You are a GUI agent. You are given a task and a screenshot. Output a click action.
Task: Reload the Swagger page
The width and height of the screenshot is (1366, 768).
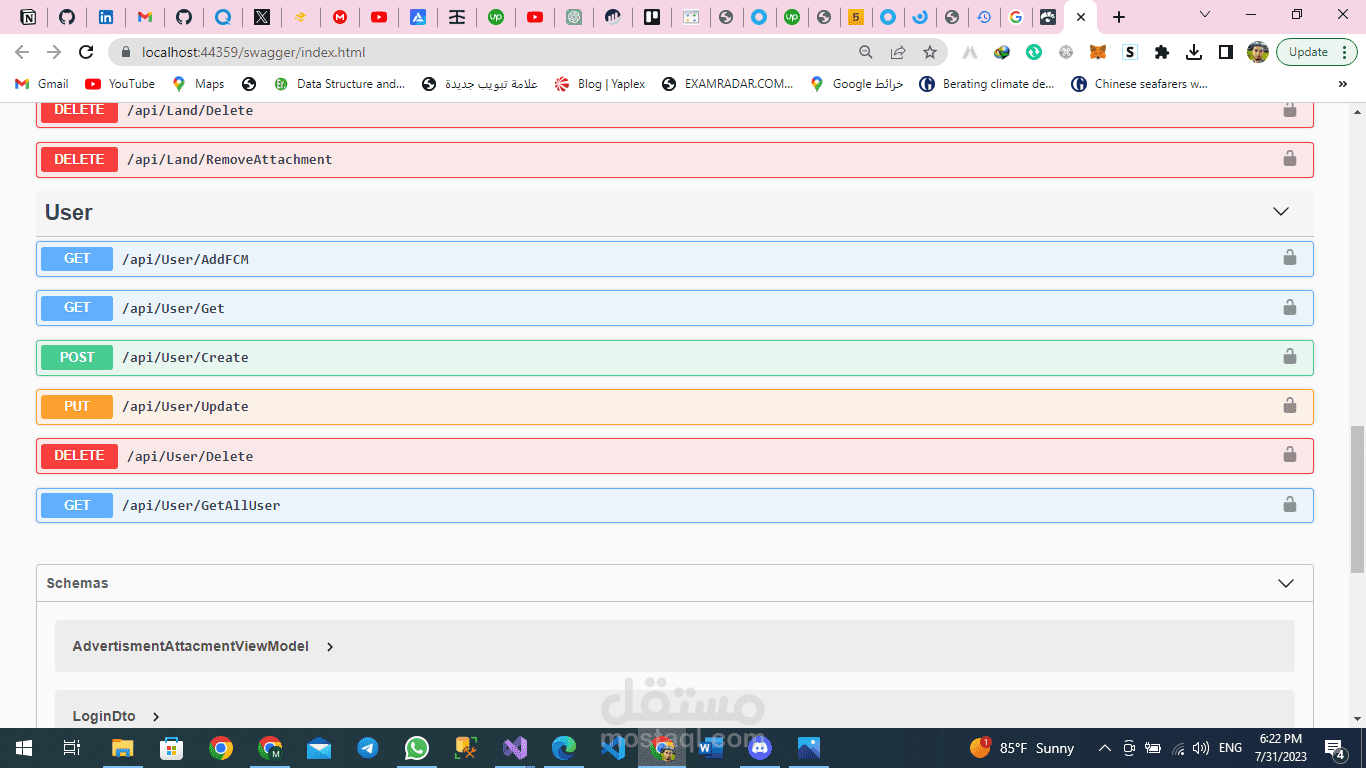coord(87,52)
